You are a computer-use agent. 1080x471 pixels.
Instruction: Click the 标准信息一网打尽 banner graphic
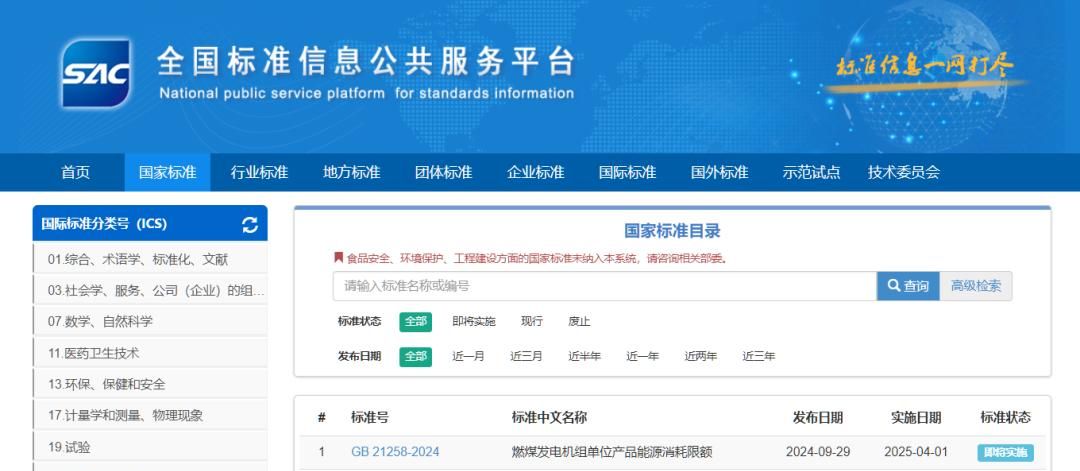point(925,70)
